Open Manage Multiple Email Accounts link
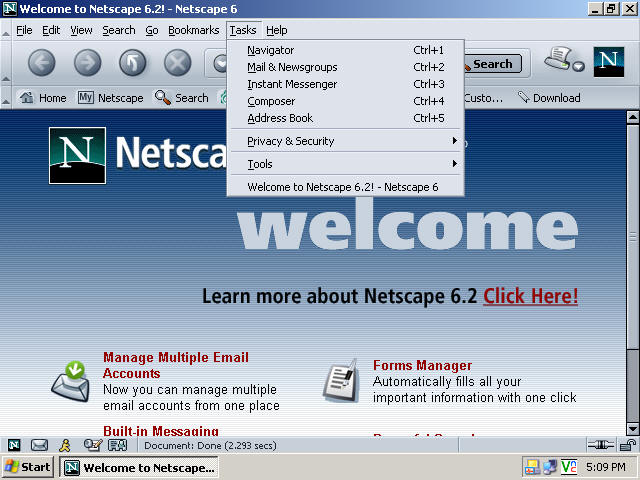 (176, 365)
